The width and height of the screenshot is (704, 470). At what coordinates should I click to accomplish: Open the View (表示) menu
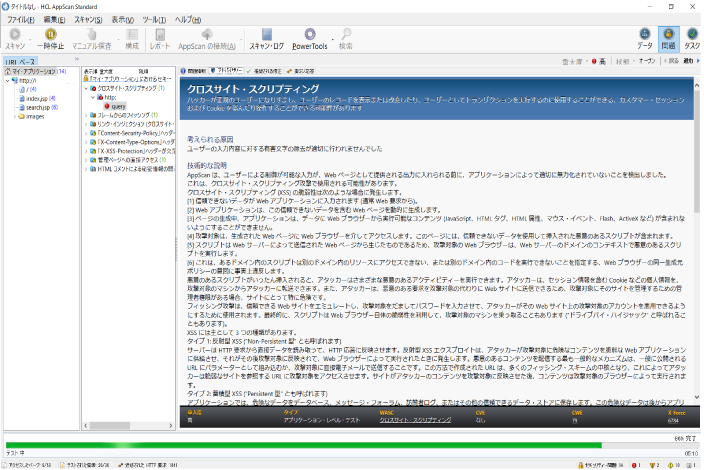(x=122, y=20)
